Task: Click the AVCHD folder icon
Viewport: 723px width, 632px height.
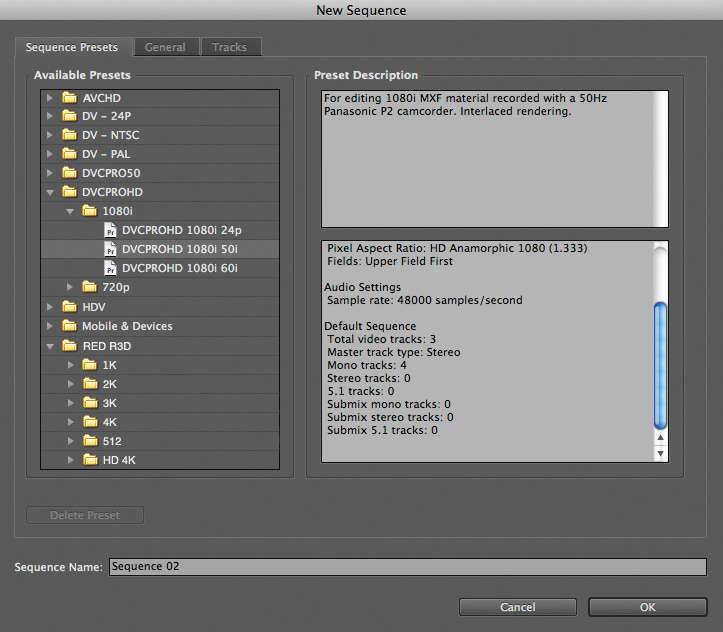Action: pos(70,98)
